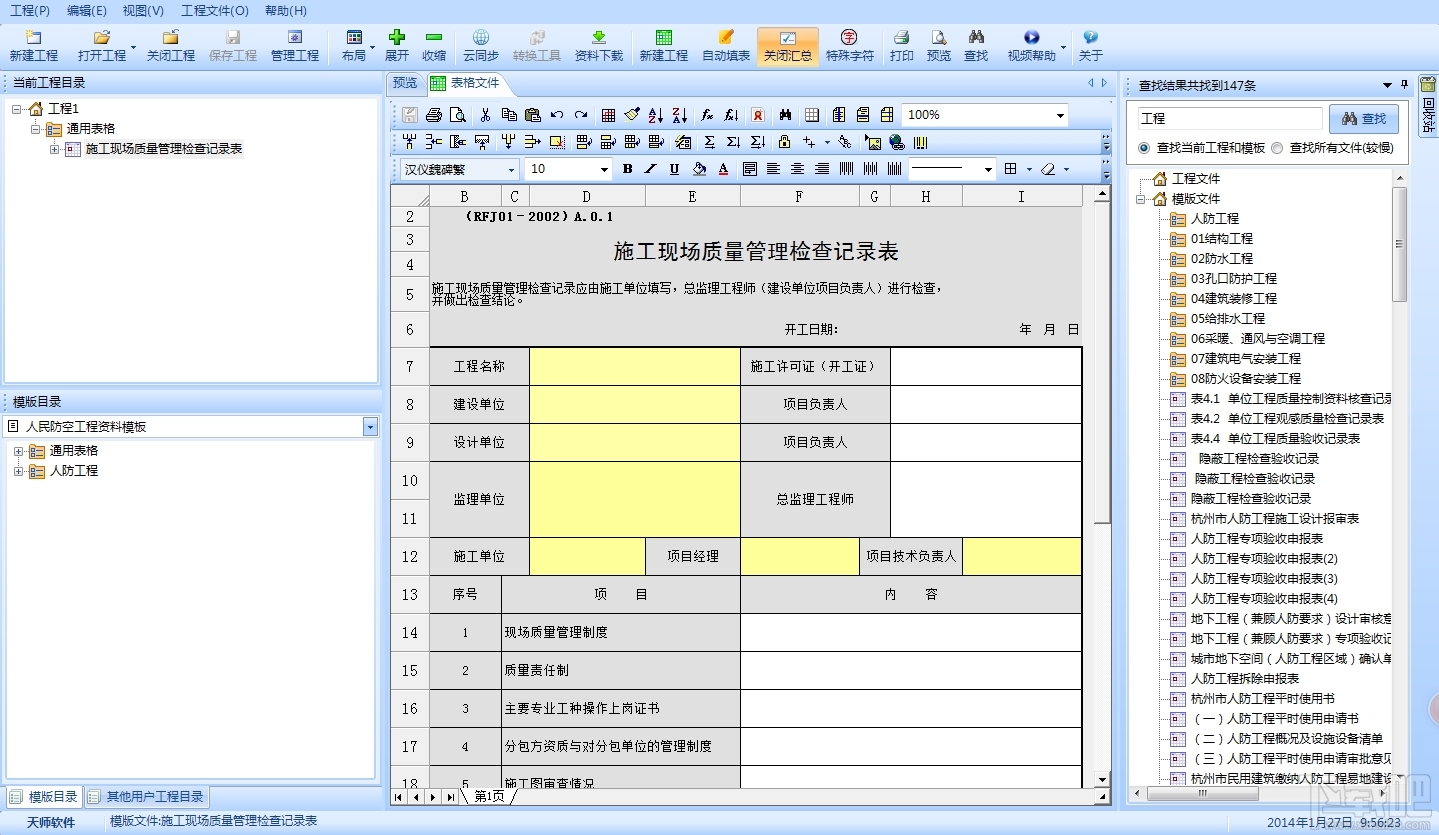
Task: Switch to the 预览 tab
Action: [x=405, y=83]
